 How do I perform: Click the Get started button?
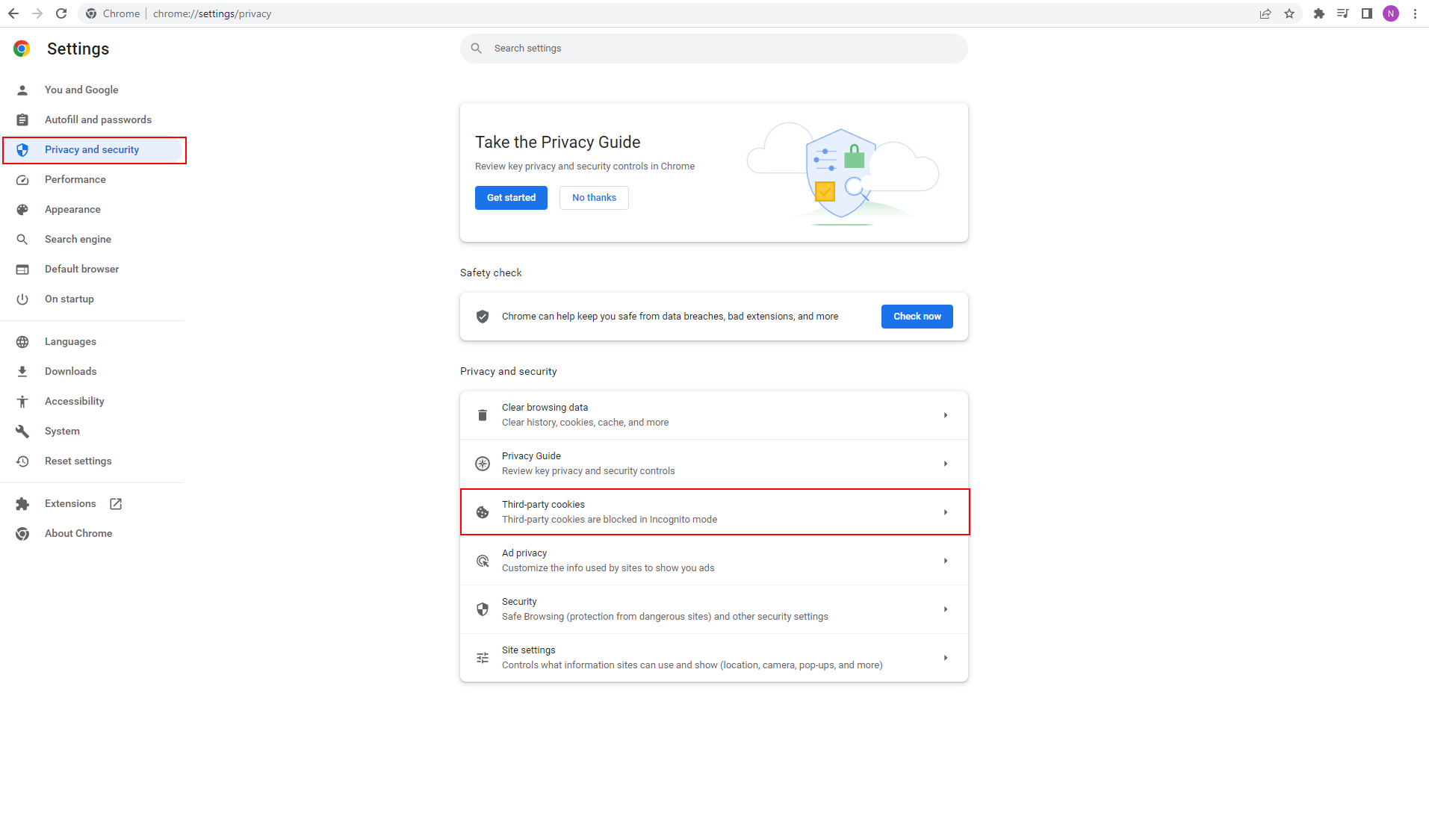(511, 198)
